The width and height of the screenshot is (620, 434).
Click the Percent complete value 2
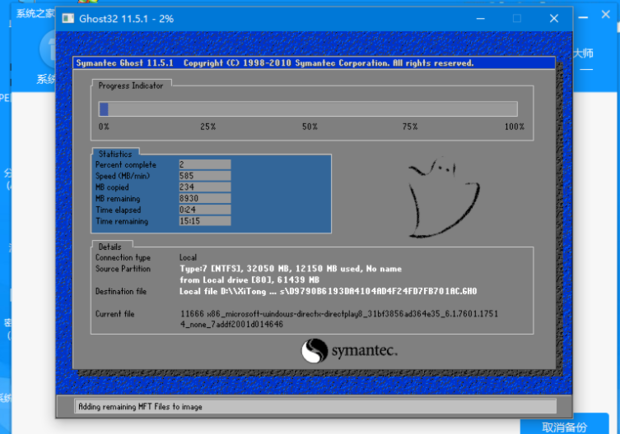[204, 164]
